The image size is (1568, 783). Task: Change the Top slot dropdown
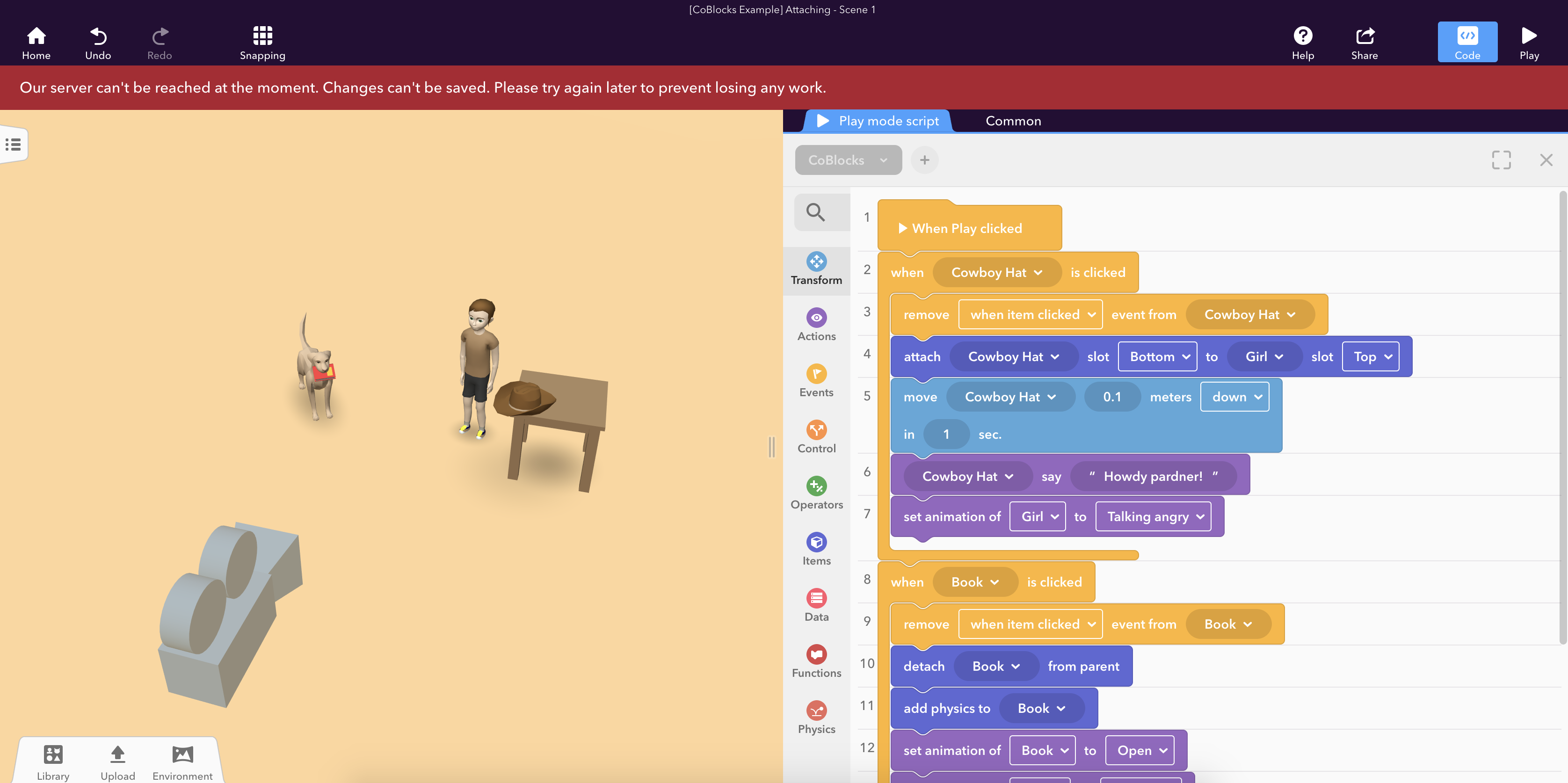1371,356
